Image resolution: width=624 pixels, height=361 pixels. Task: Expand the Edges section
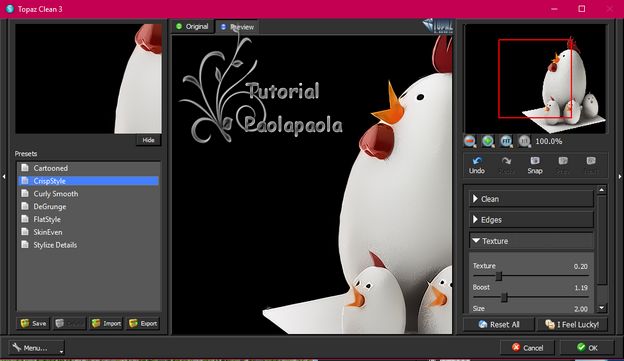[531, 220]
